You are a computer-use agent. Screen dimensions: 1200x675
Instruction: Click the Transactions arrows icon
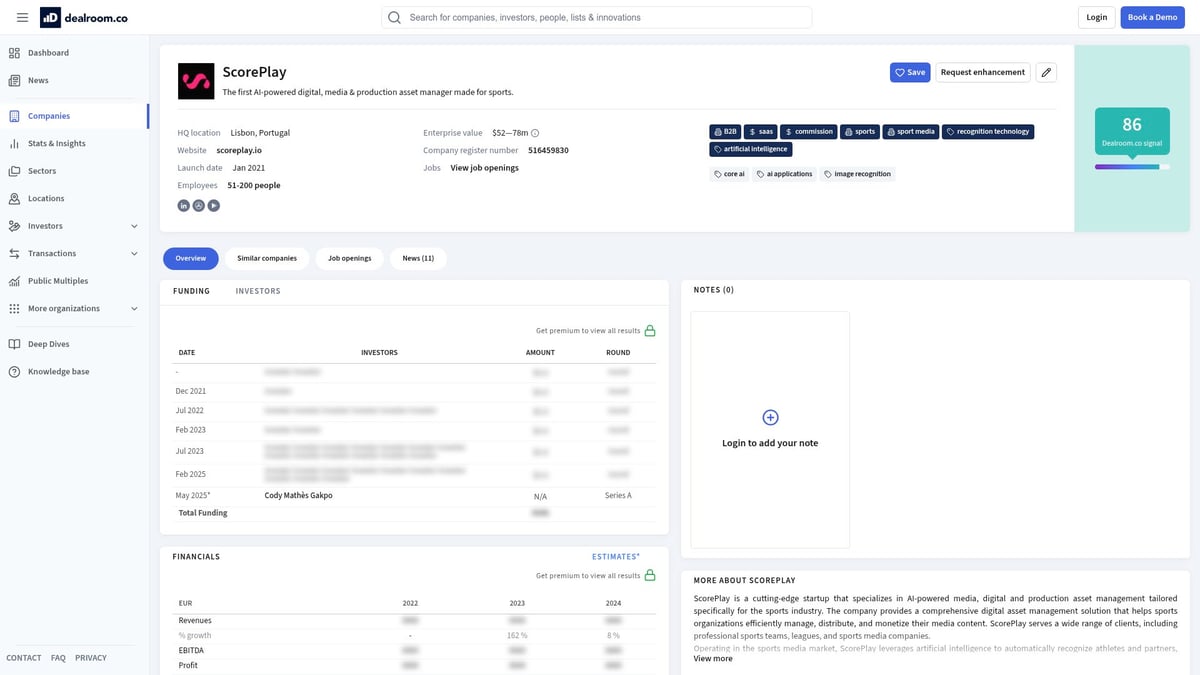coord(14,253)
